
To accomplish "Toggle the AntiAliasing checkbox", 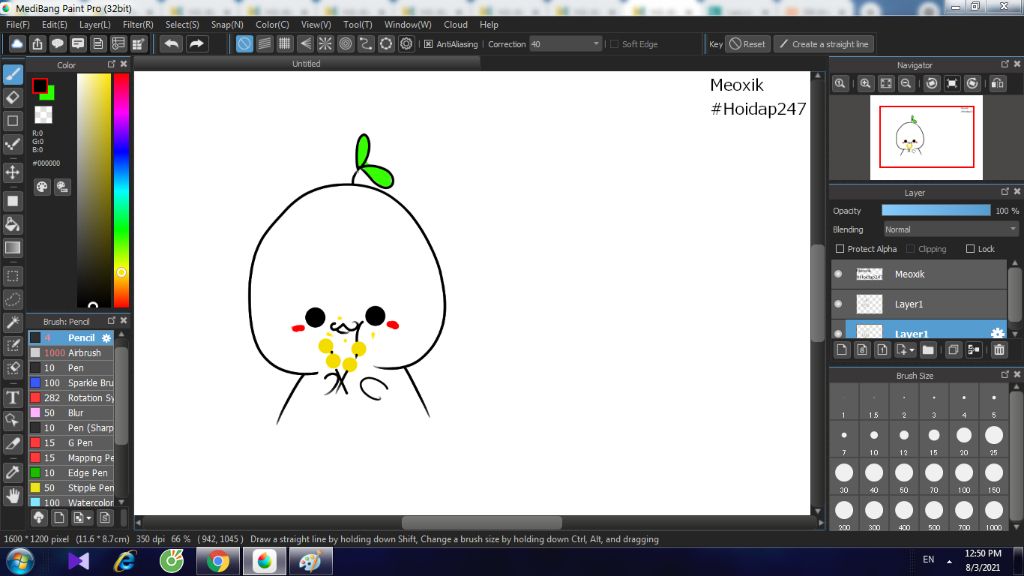I will pyautogui.click(x=428, y=44).
